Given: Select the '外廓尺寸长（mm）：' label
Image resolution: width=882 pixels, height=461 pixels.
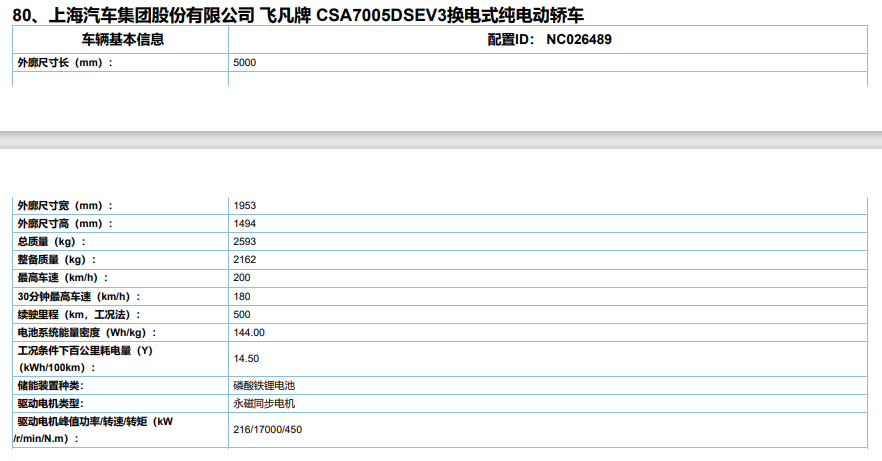Looking at the screenshot, I should point(65,62).
